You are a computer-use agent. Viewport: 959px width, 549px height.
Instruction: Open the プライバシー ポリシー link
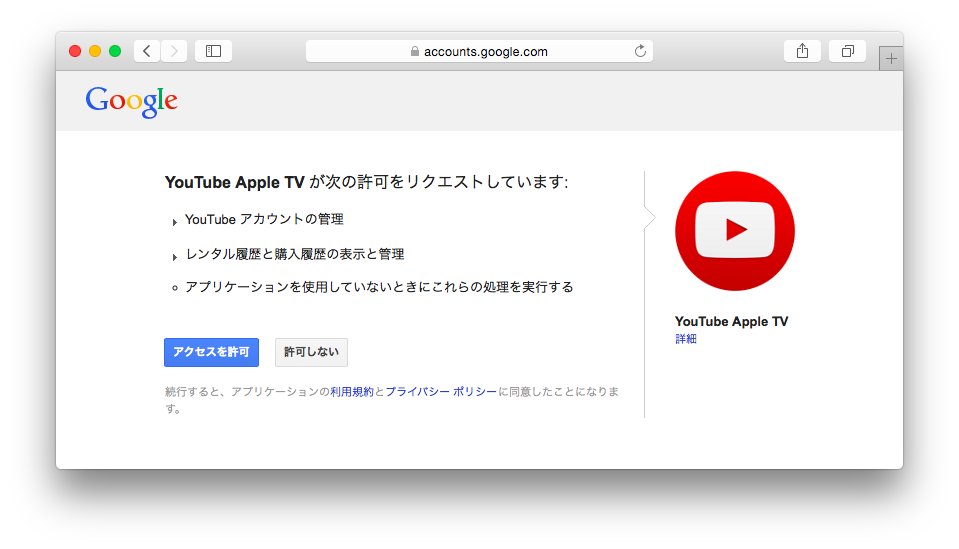(441, 392)
